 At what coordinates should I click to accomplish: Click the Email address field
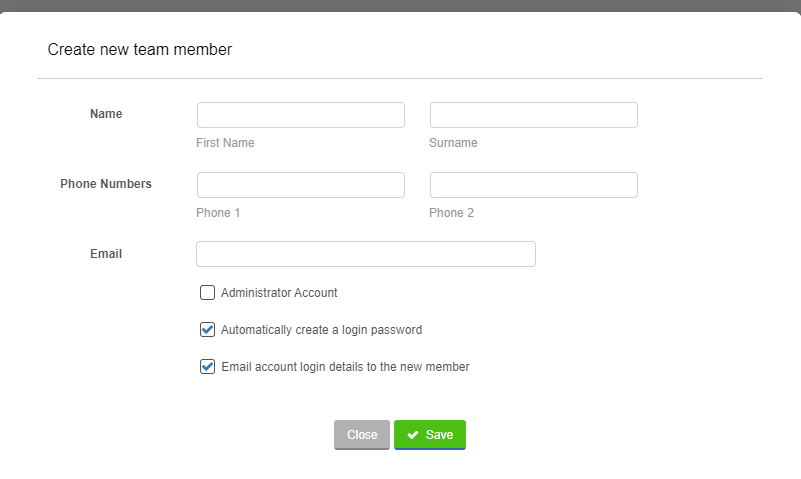(x=366, y=254)
